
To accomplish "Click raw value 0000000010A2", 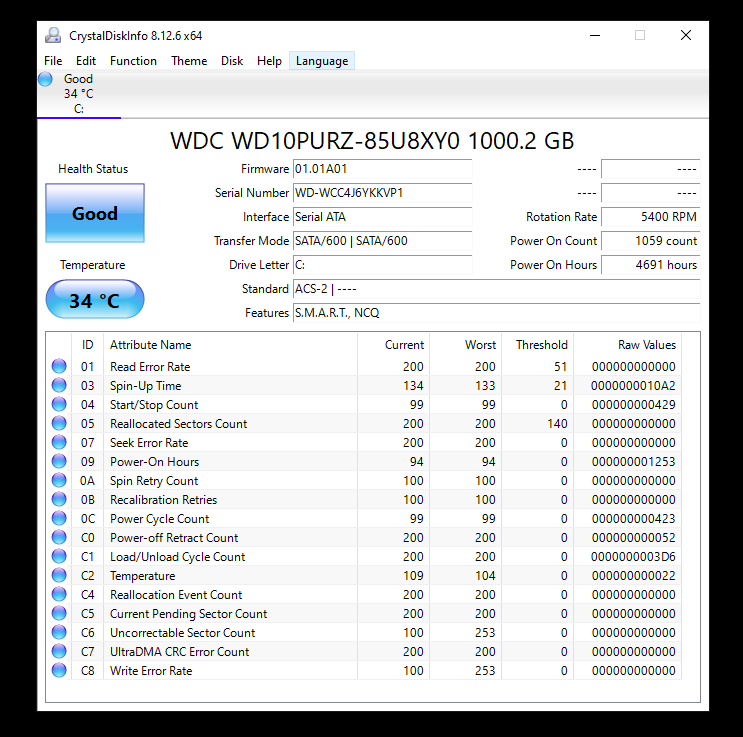I will pyautogui.click(x=633, y=386).
